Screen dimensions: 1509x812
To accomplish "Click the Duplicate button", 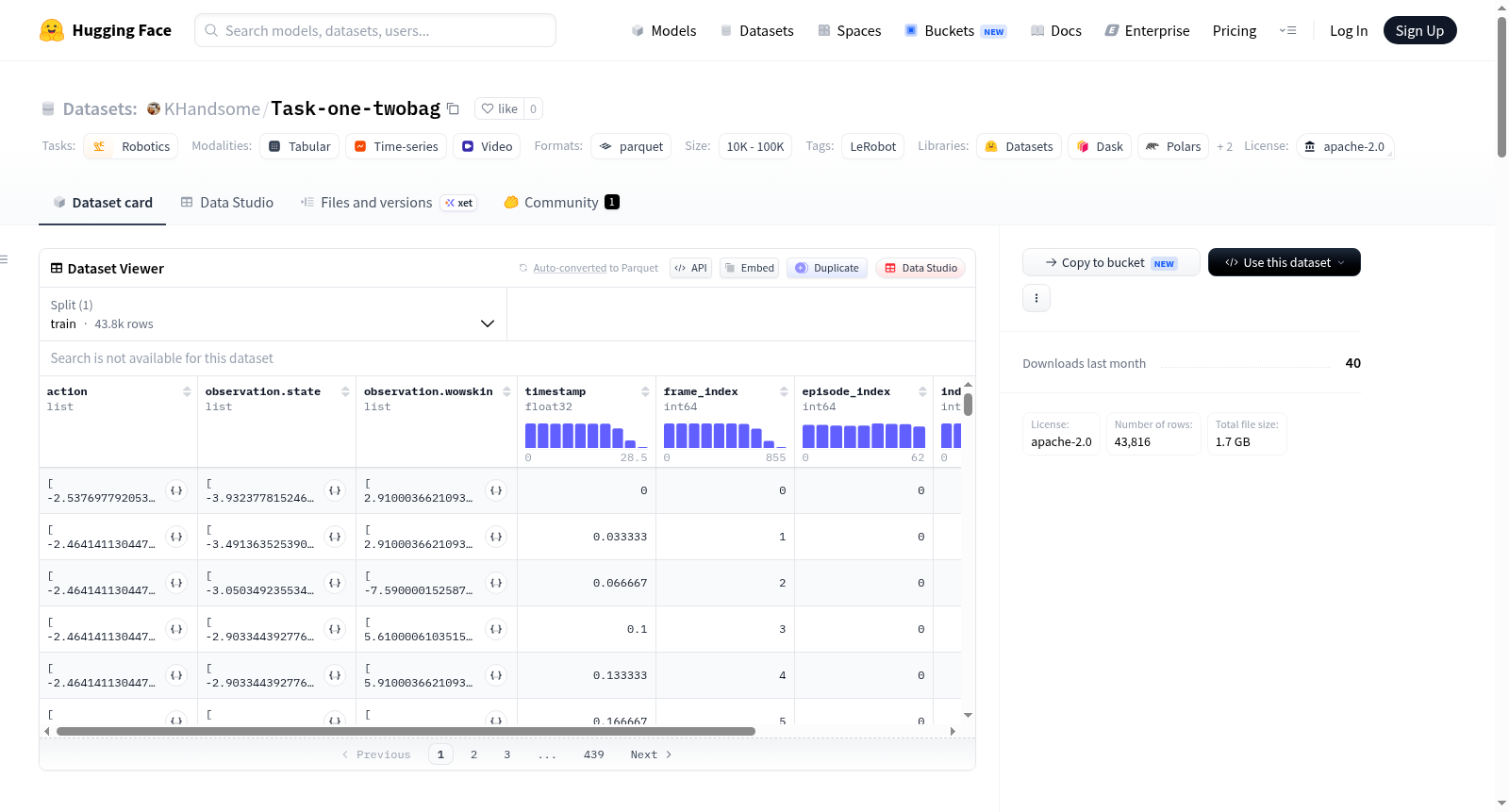I will [x=827, y=268].
